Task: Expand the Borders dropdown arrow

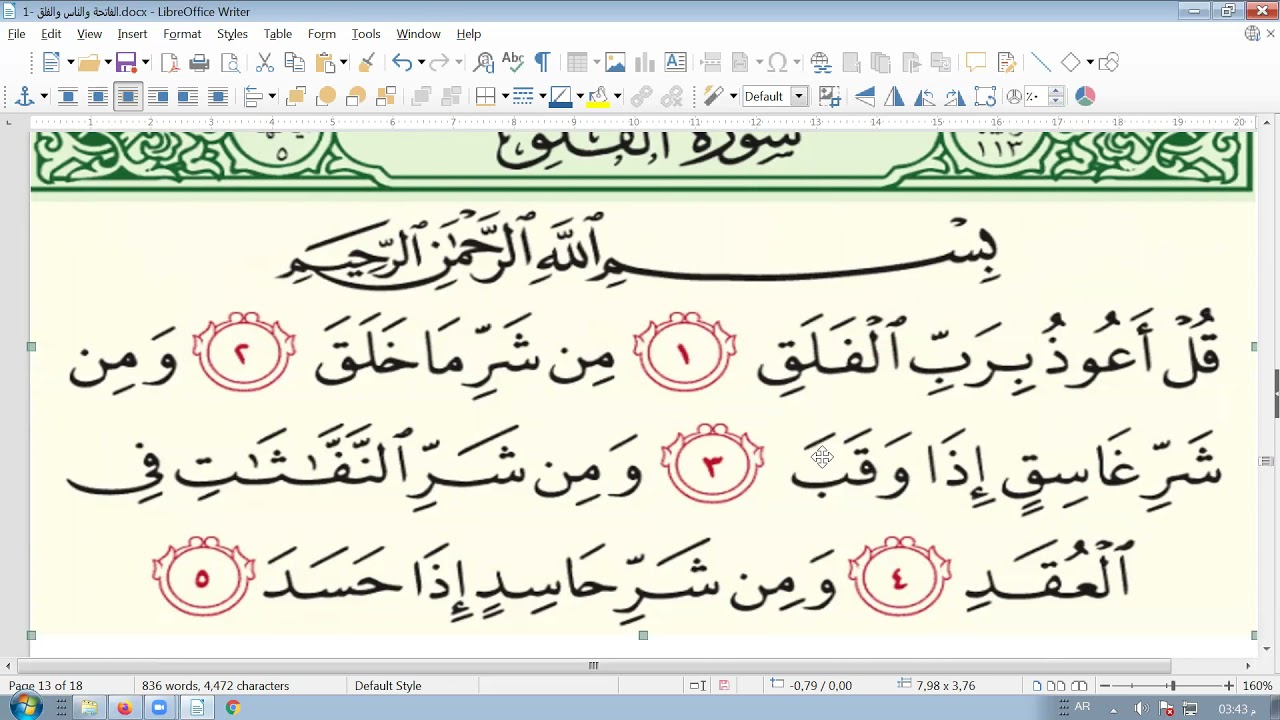Action: [505, 97]
